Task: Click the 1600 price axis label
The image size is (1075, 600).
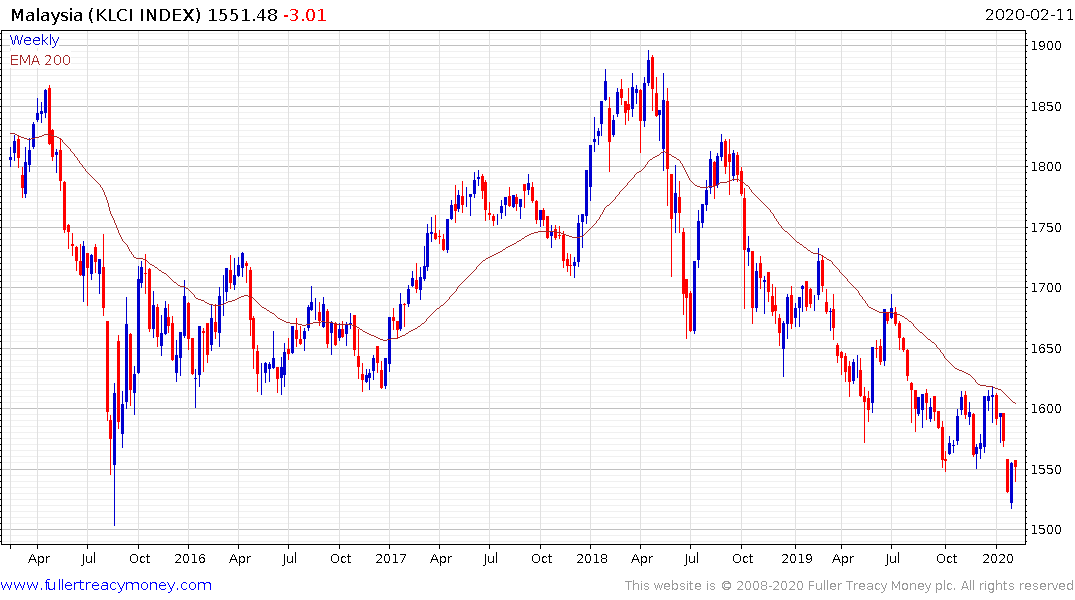Action: pyautogui.click(x=1046, y=409)
